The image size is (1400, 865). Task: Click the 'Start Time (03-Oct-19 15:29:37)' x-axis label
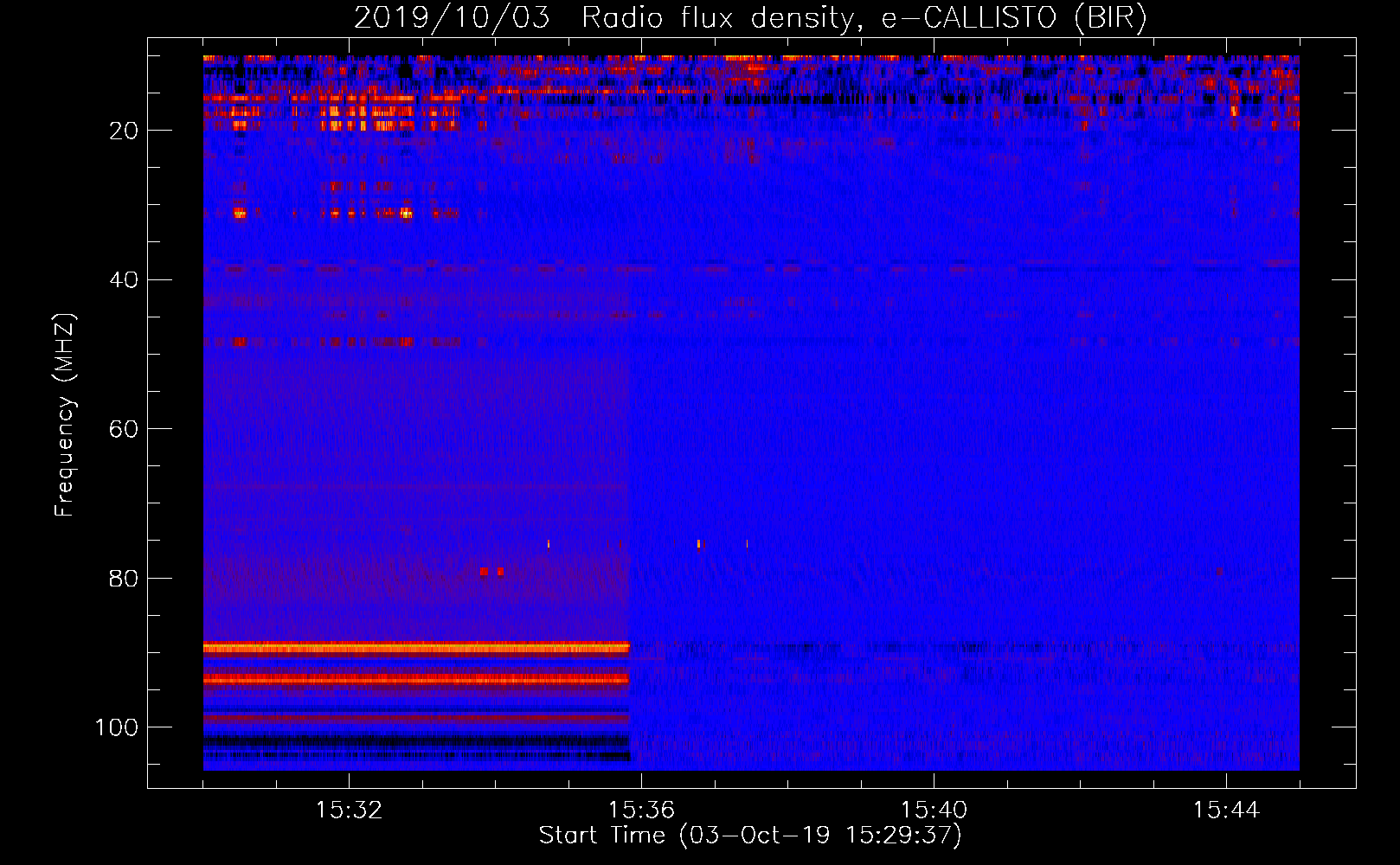click(x=750, y=835)
